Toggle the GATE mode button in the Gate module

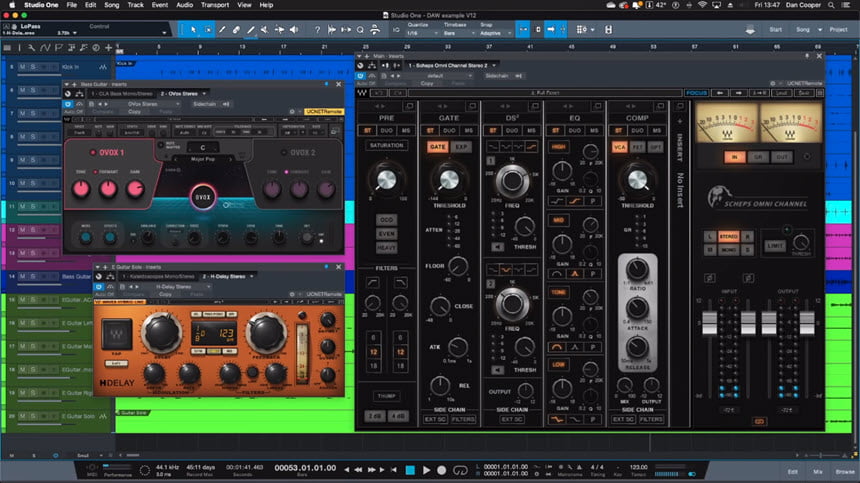point(438,147)
